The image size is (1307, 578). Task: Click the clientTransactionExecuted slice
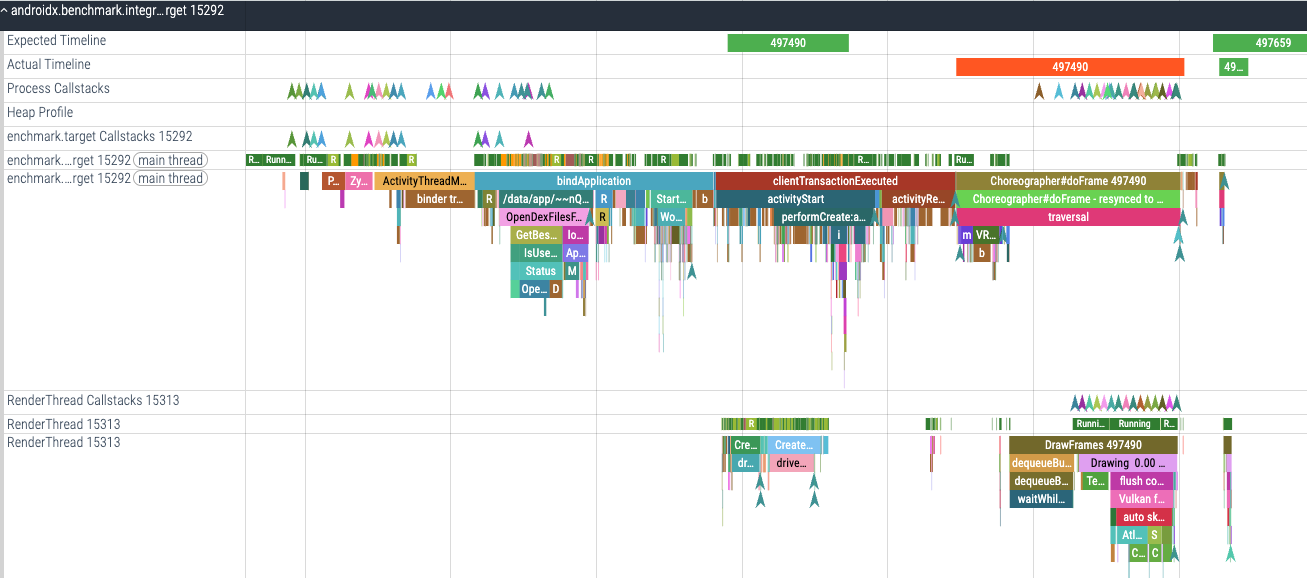click(835, 181)
